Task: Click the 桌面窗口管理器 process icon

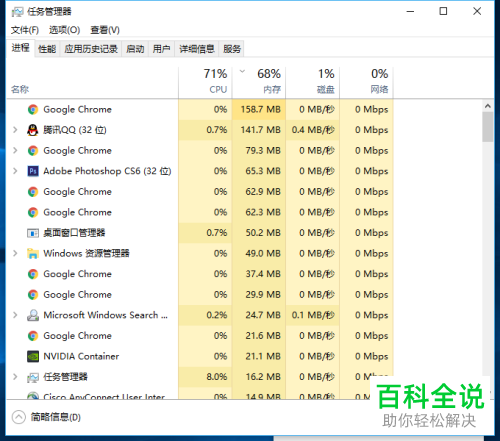Action: [33, 233]
